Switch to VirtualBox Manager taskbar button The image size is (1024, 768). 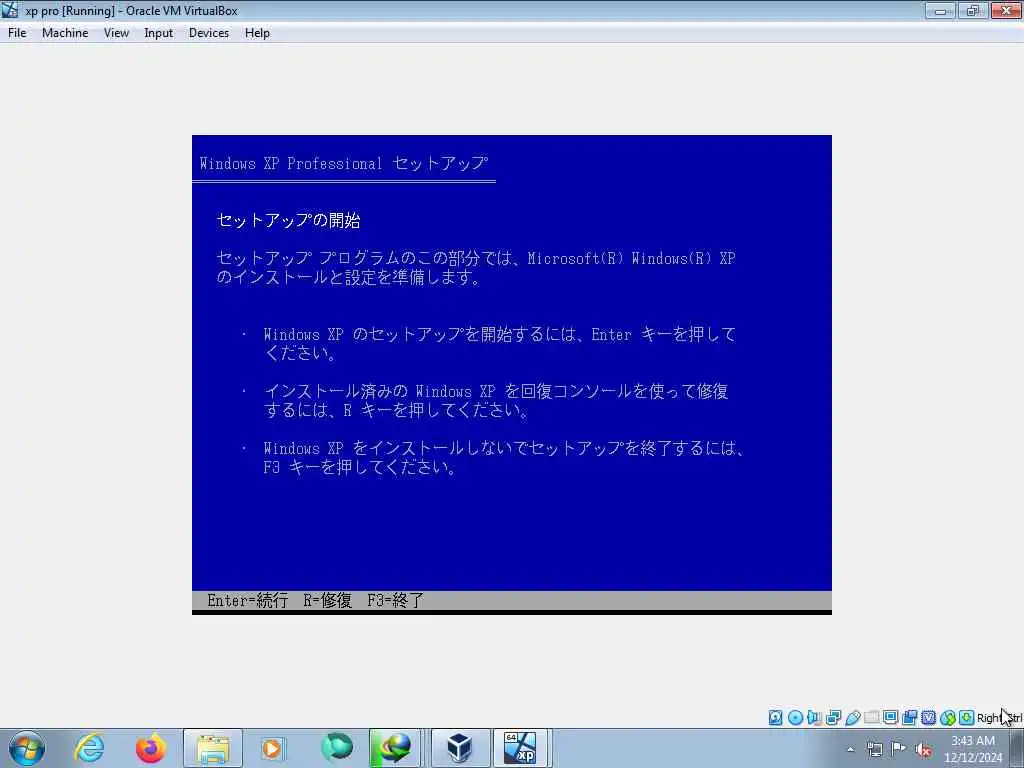pyautogui.click(x=460, y=748)
